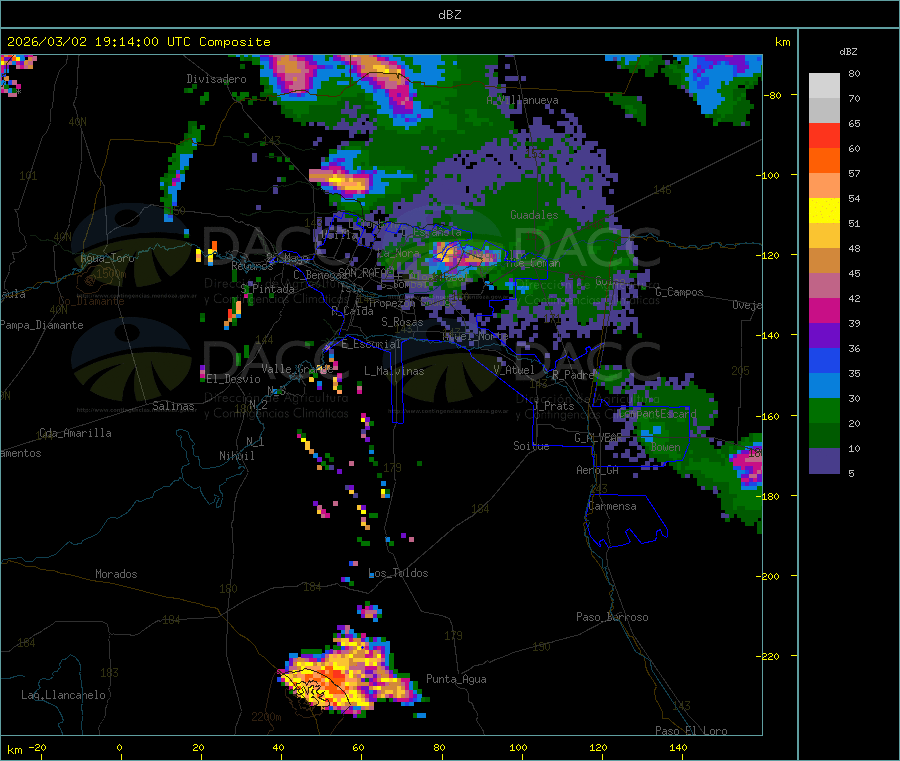
Task: Click the '-100' tick on the right axis
Action: pos(769,175)
